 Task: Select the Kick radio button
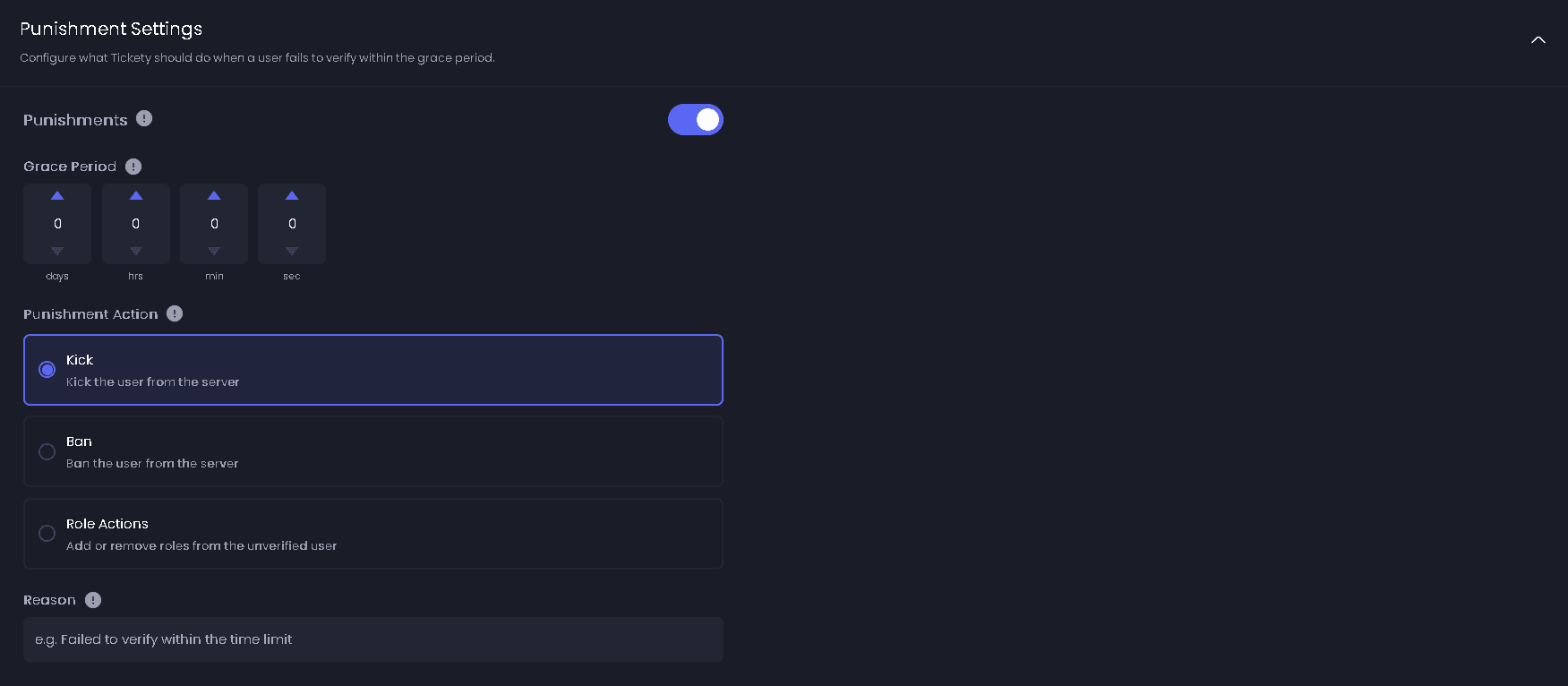coord(47,370)
